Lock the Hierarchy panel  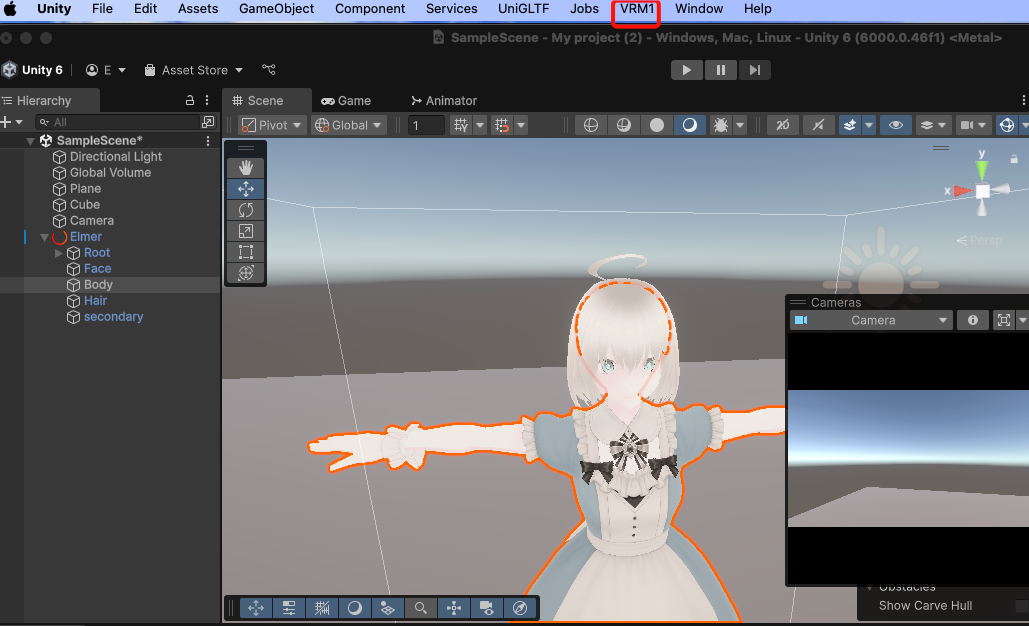coord(190,100)
